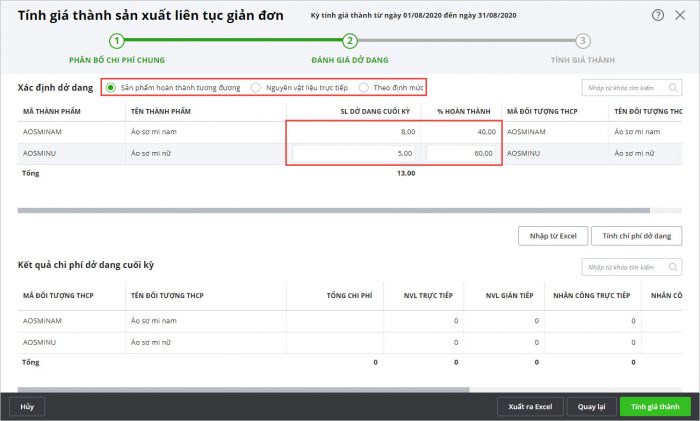
Task: Cancel using the Hủy button
Action: point(27,406)
